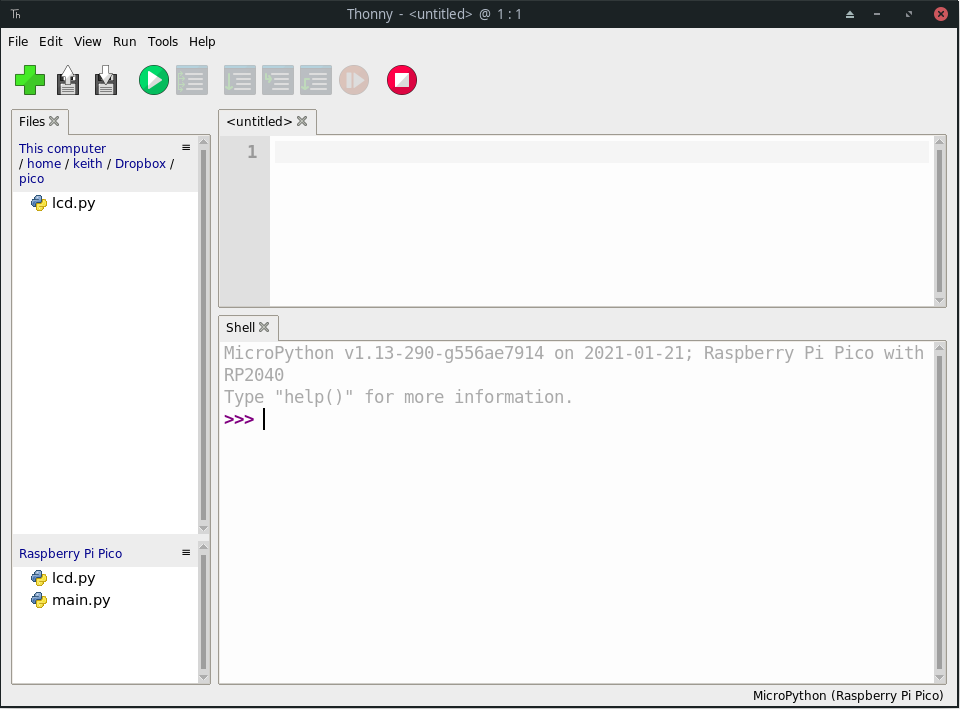Open the This computer files menu
This screenshot has width=960, height=709.
click(x=186, y=148)
